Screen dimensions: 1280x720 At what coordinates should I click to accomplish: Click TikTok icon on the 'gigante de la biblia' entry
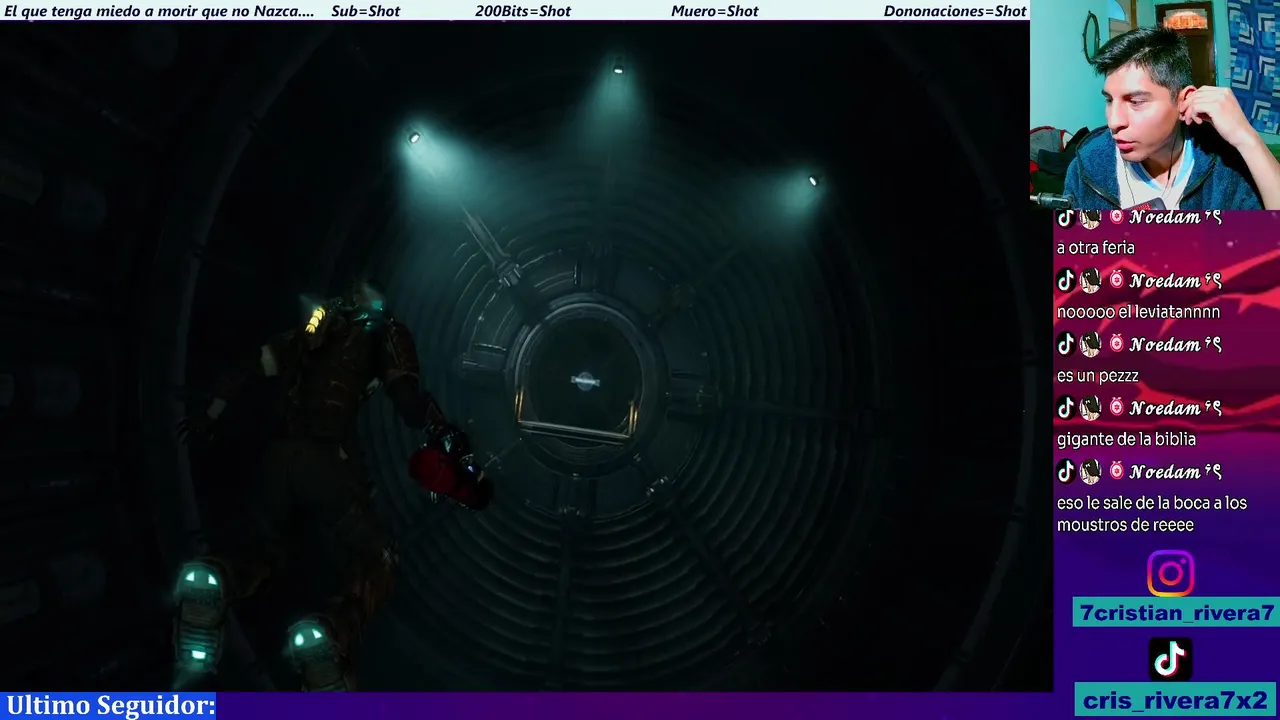coord(1066,408)
